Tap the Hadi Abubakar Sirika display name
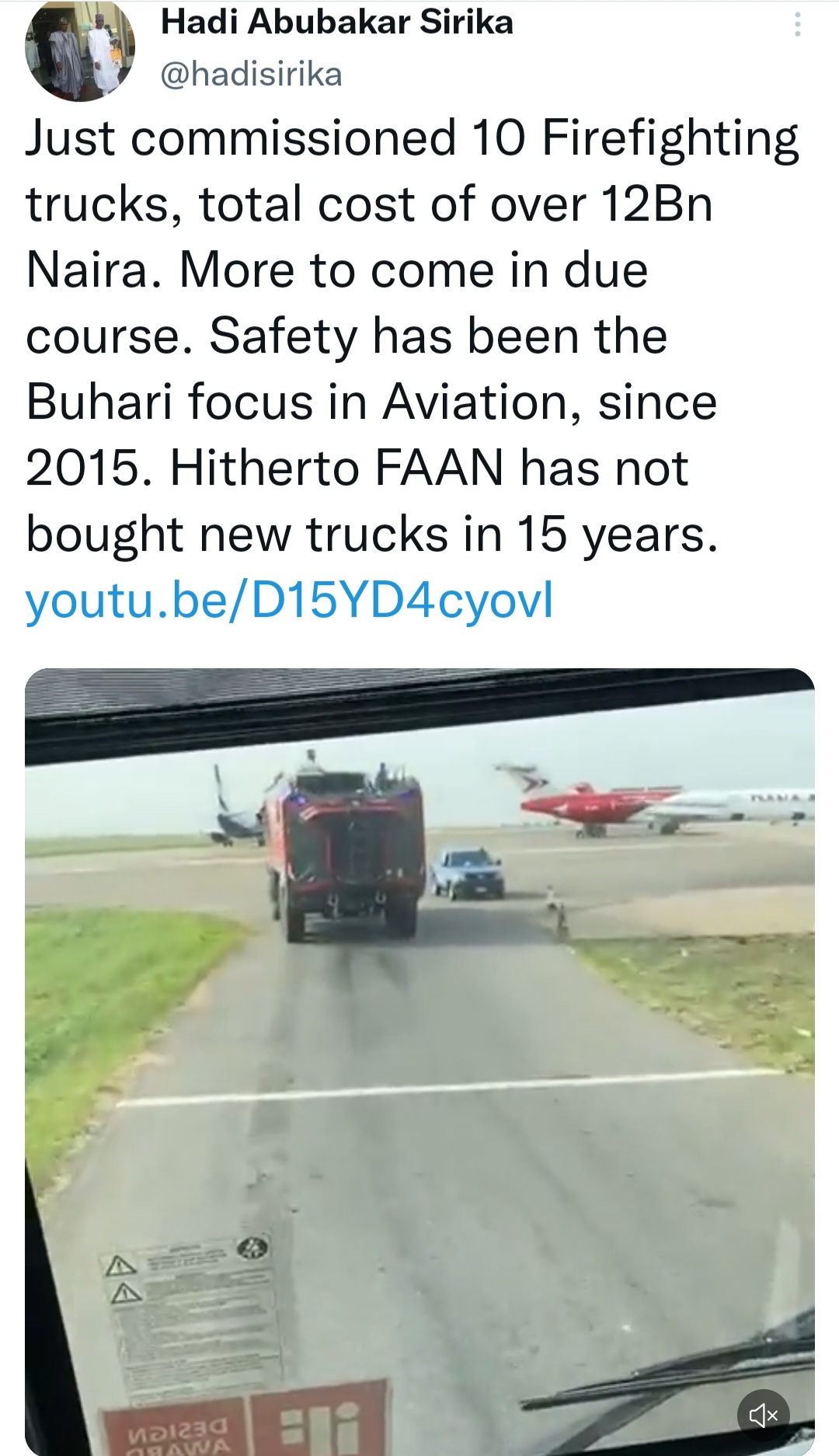Viewport: 839px width, 1456px height. [337, 22]
